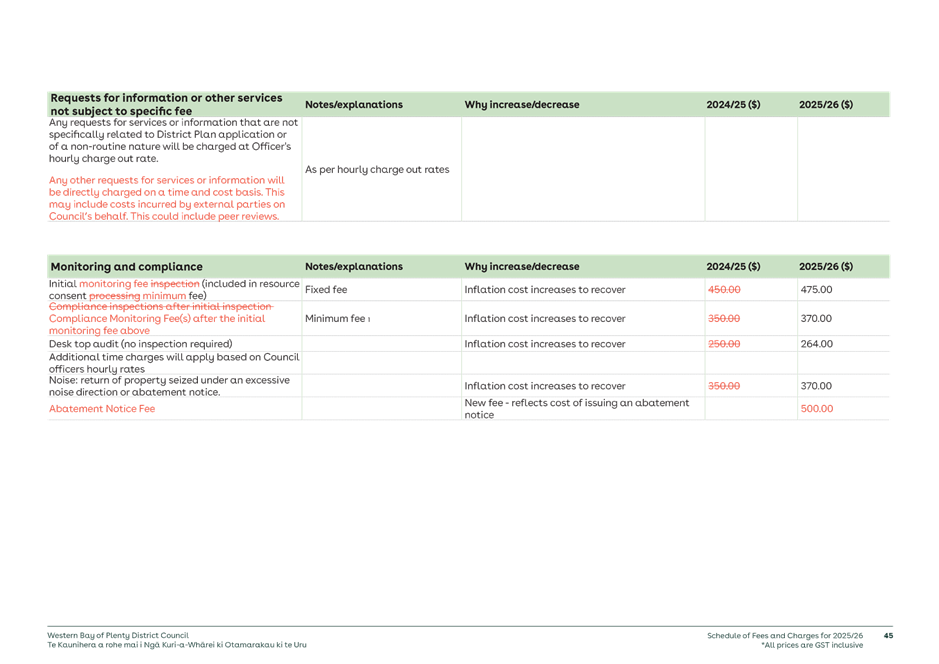This screenshot has height=664, width=939.
Task: Click the 2025/26 value for Abatement Notice fee
Action: pyautogui.click(x=816, y=409)
